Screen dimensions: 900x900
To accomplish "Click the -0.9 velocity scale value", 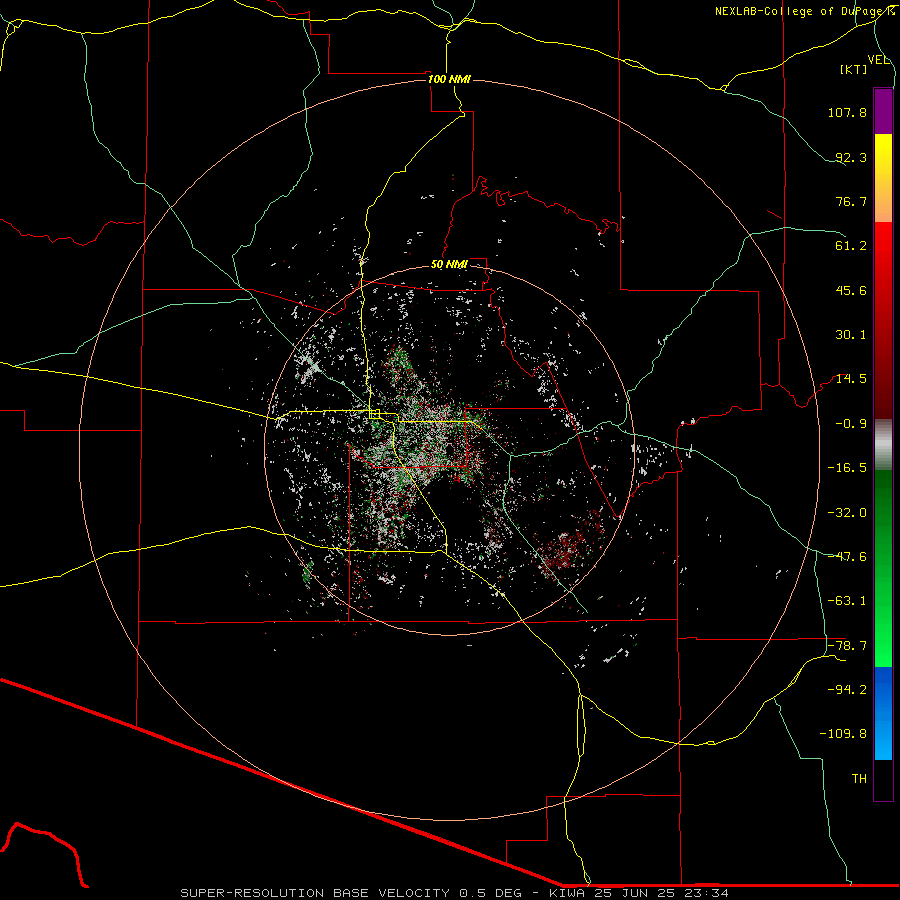I will pos(851,424).
